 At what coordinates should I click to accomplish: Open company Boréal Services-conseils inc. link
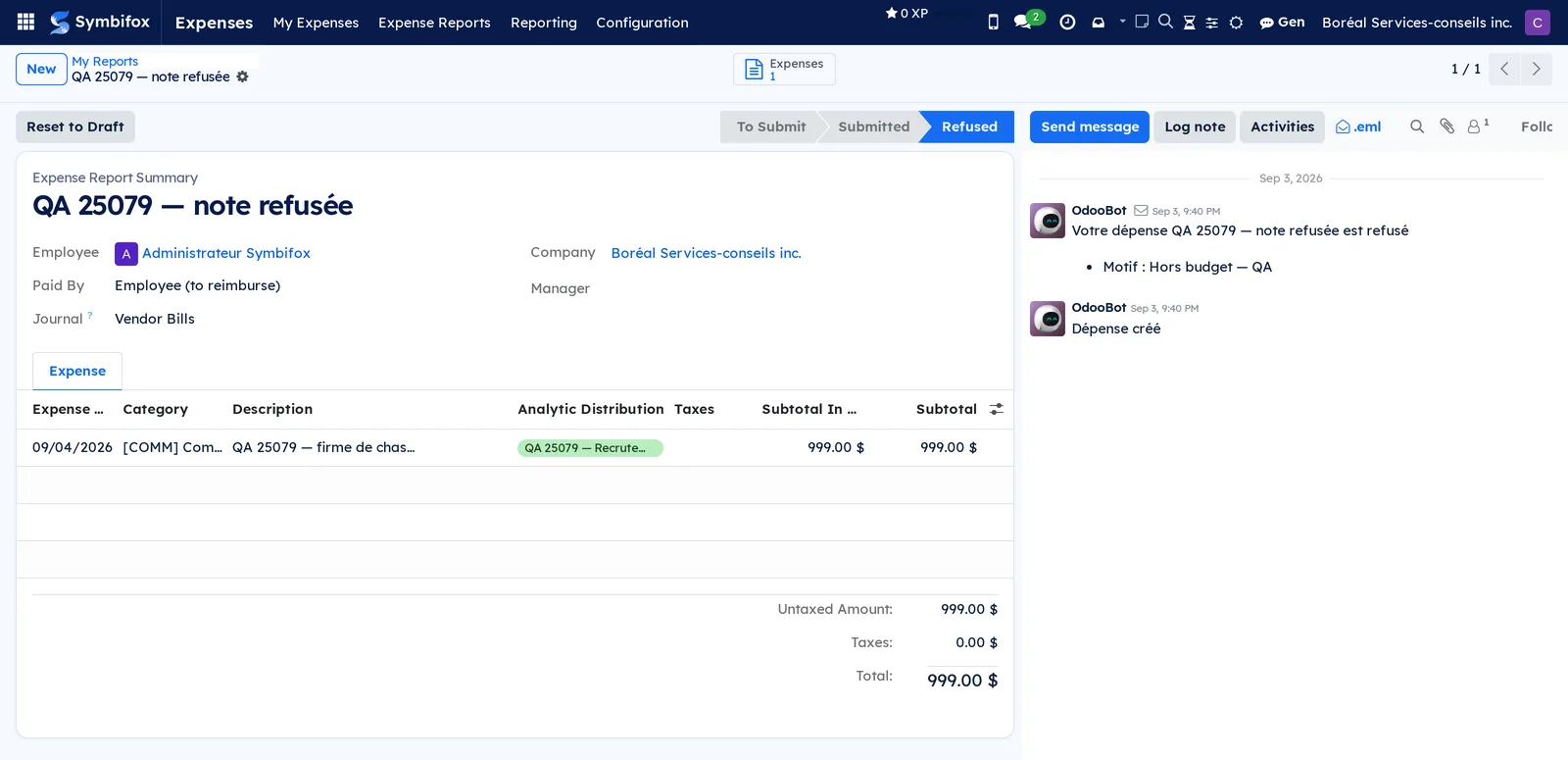(706, 253)
